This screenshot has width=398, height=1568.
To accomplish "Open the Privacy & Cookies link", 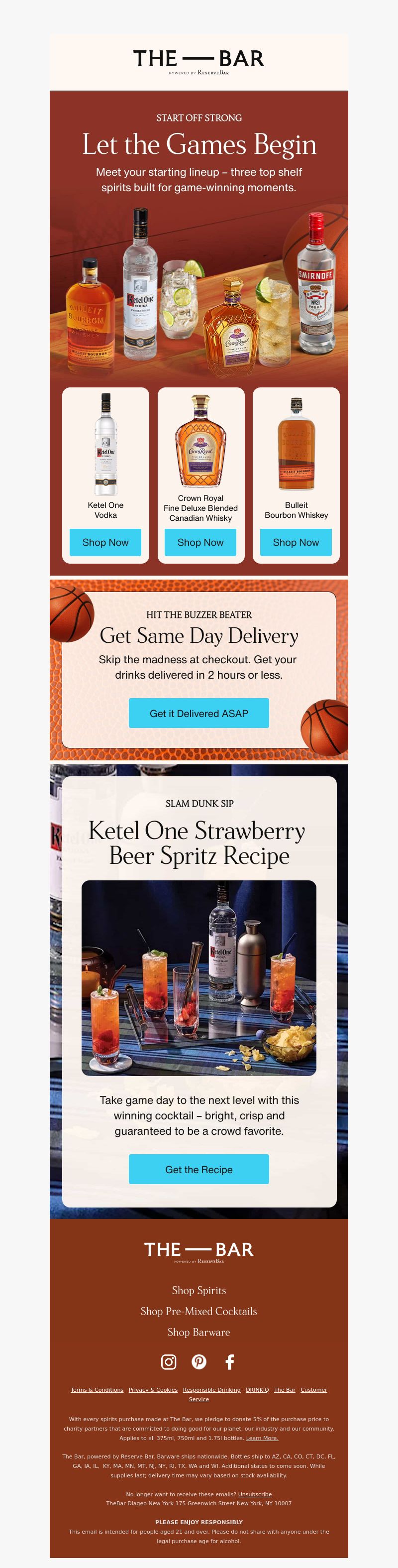I will pos(153,1390).
